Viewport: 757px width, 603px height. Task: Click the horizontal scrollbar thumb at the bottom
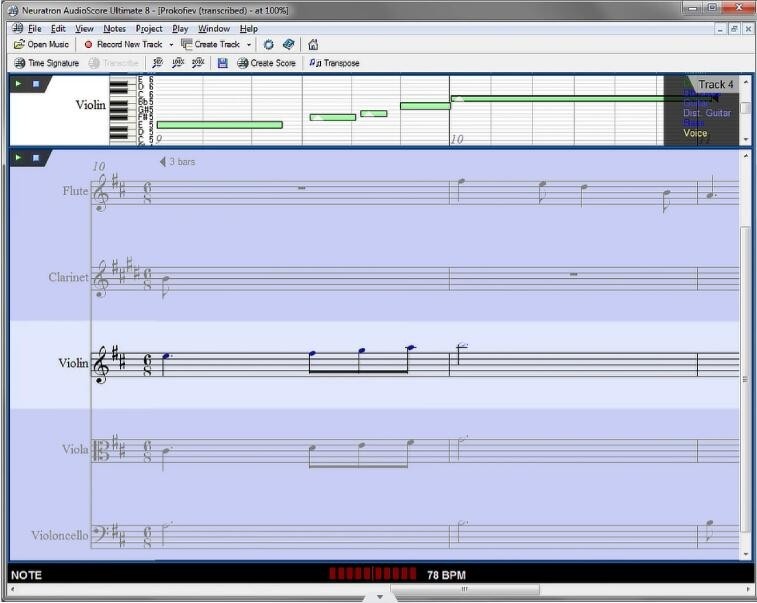coord(464,589)
